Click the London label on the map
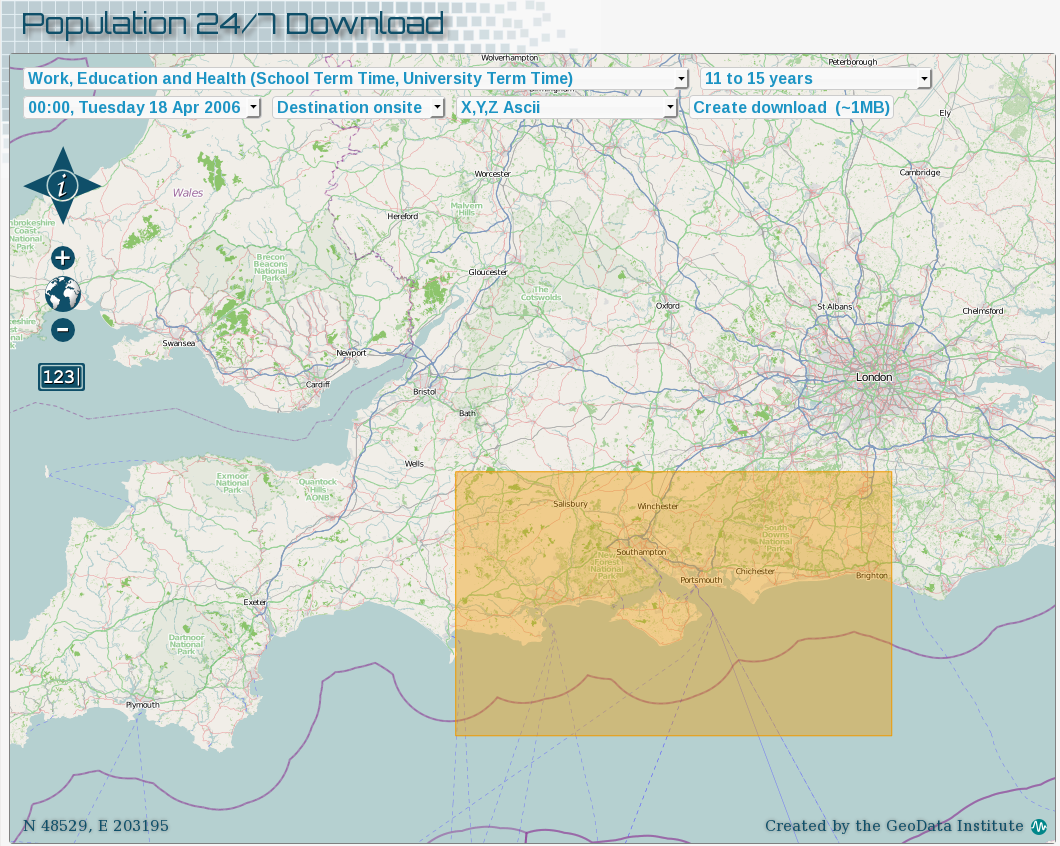Image resolution: width=1060 pixels, height=846 pixels. [874, 377]
